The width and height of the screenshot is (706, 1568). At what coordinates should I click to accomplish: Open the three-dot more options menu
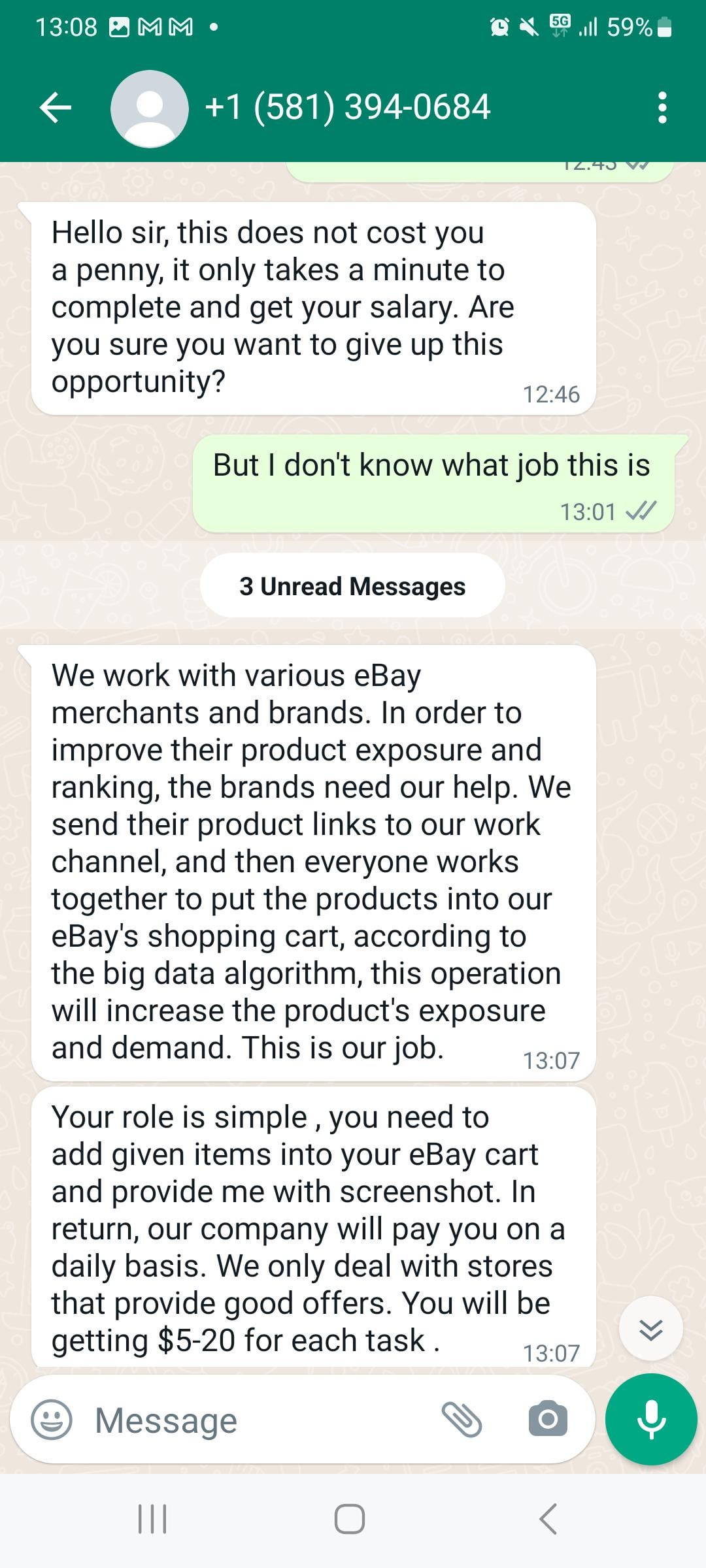(x=662, y=108)
